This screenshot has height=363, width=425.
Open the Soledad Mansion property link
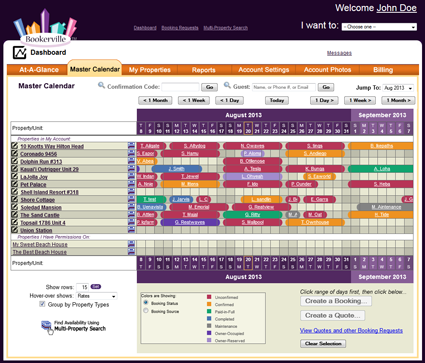(41, 207)
